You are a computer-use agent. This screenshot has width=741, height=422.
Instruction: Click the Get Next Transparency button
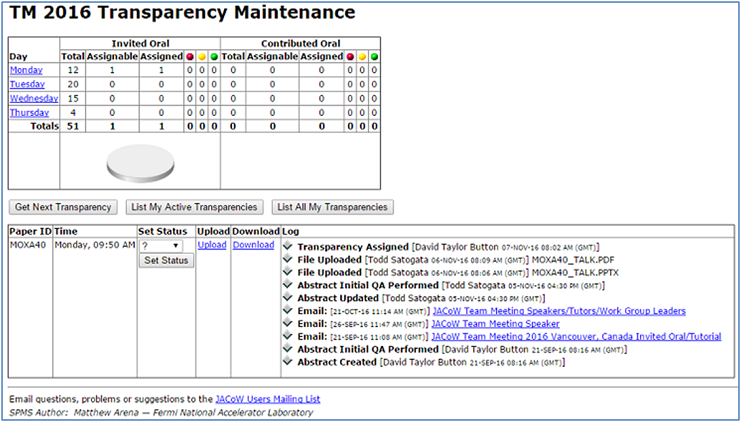pos(63,207)
